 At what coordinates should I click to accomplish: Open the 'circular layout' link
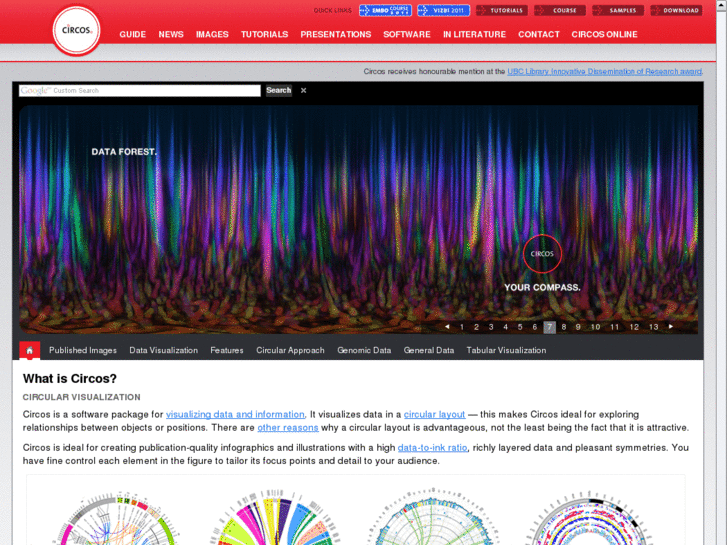point(434,414)
